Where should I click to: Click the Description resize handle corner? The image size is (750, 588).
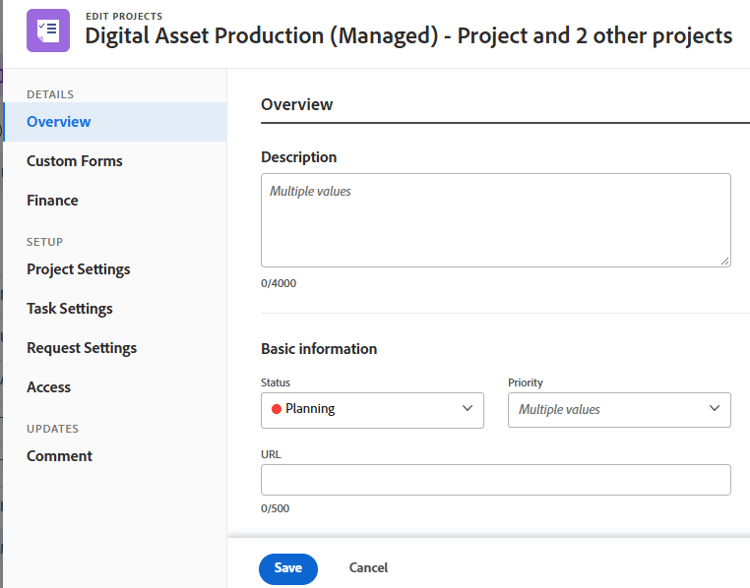click(725, 261)
